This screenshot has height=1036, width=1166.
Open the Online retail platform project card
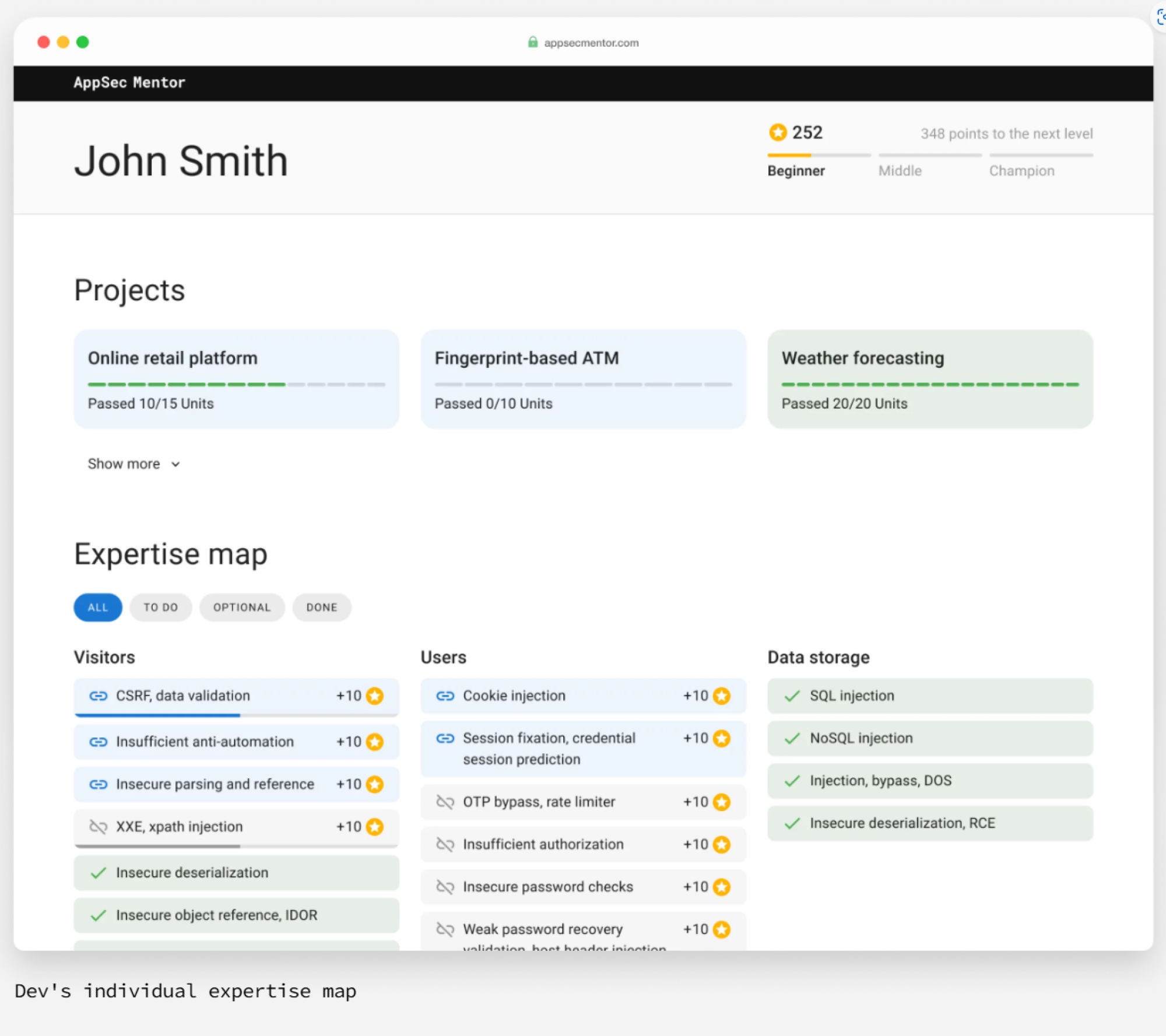point(236,379)
